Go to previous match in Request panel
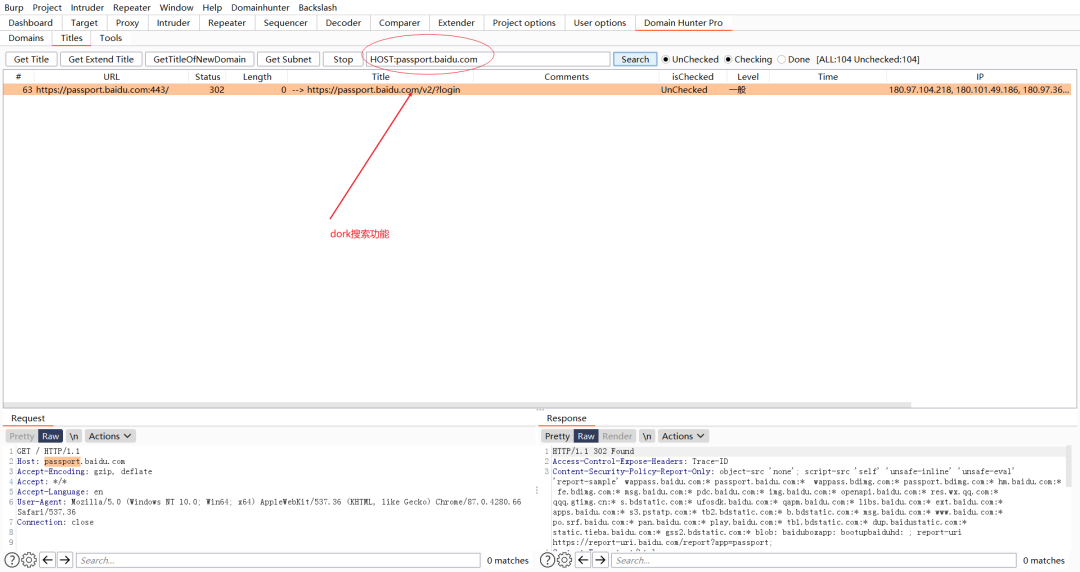The image size is (1080, 572). point(48,560)
